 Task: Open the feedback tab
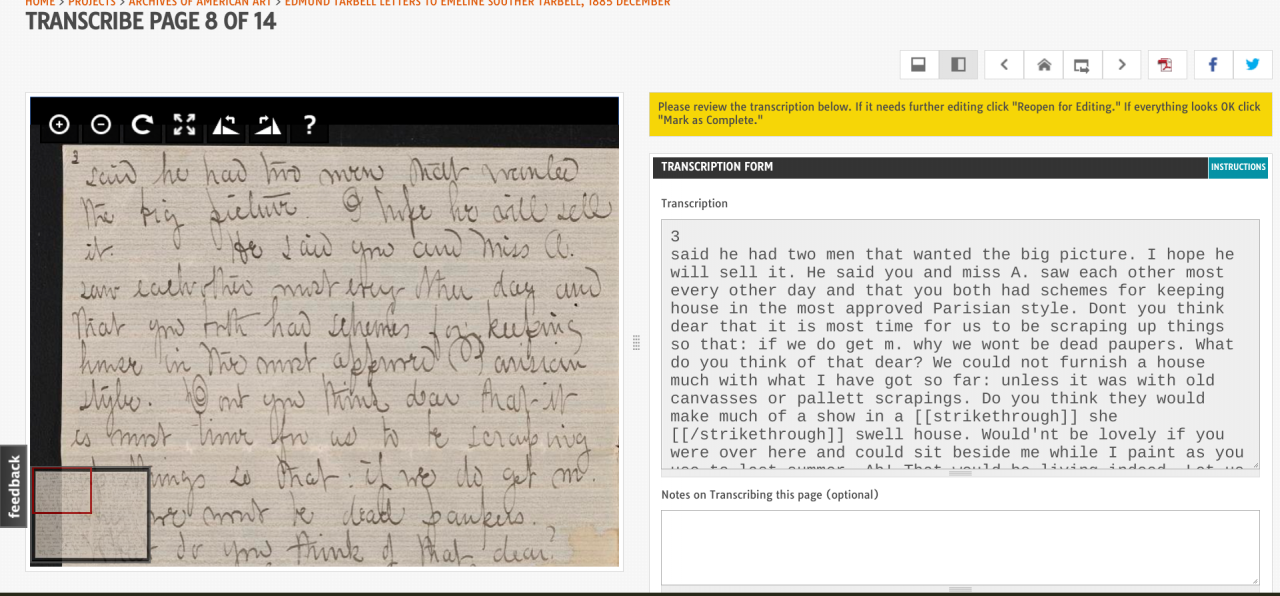tap(13, 486)
